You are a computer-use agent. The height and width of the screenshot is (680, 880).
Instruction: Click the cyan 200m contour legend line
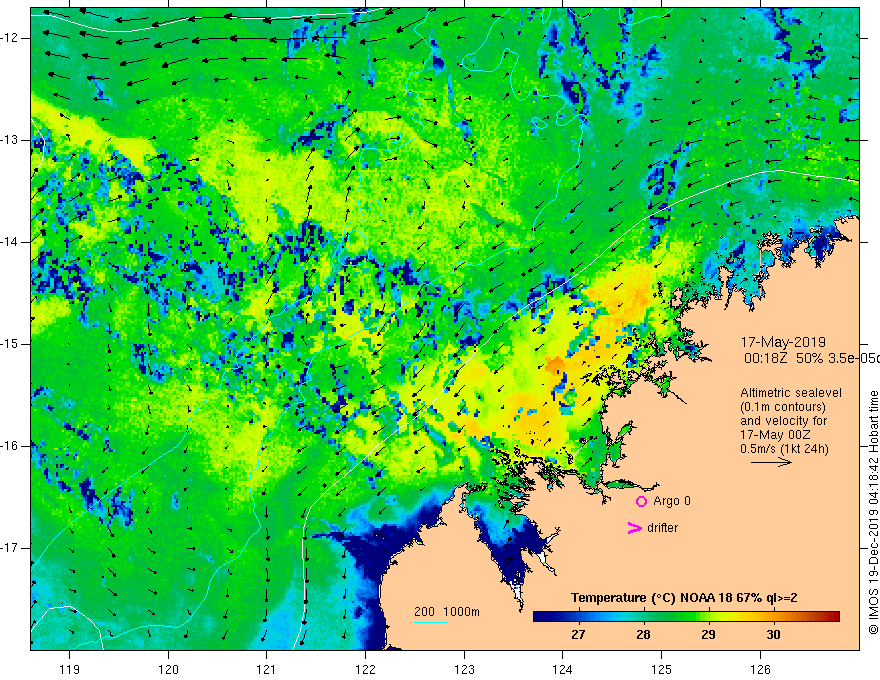click(430, 622)
